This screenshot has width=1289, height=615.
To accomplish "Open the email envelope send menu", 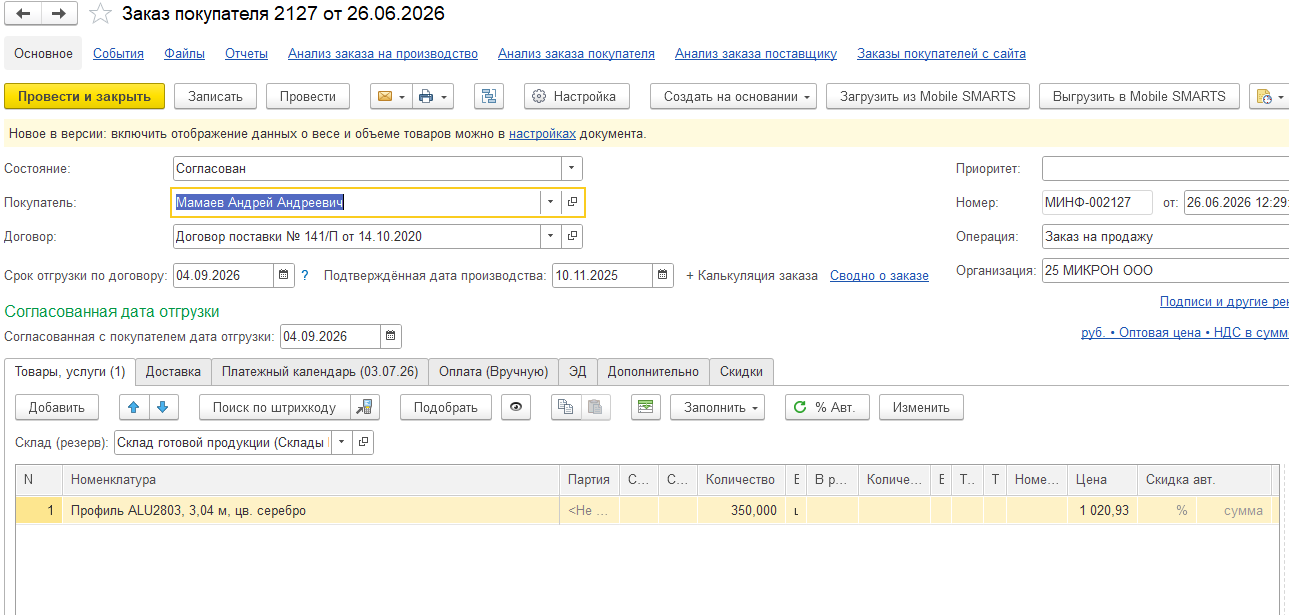I will (x=390, y=96).
